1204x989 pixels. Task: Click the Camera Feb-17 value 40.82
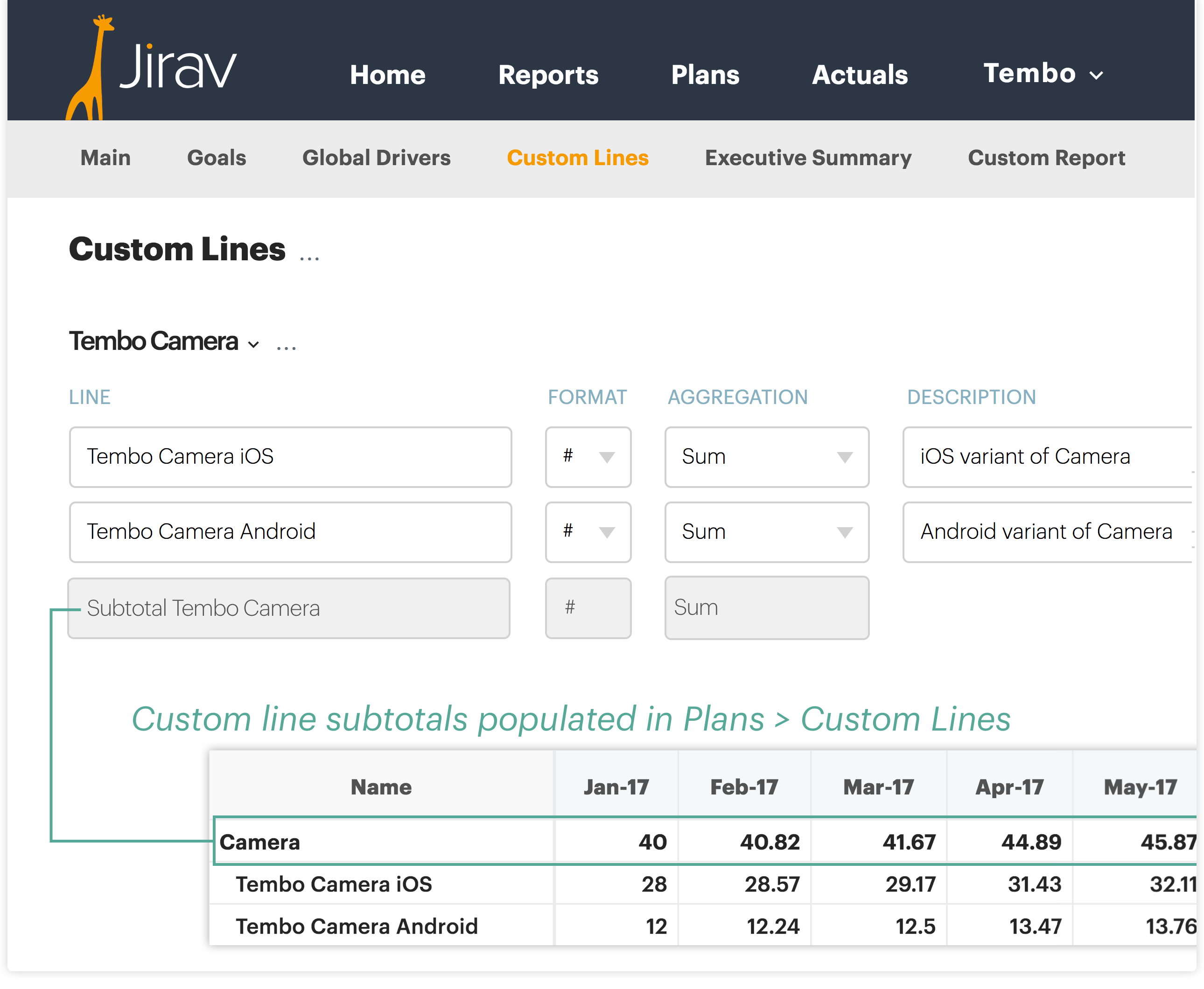coord(770,842)
